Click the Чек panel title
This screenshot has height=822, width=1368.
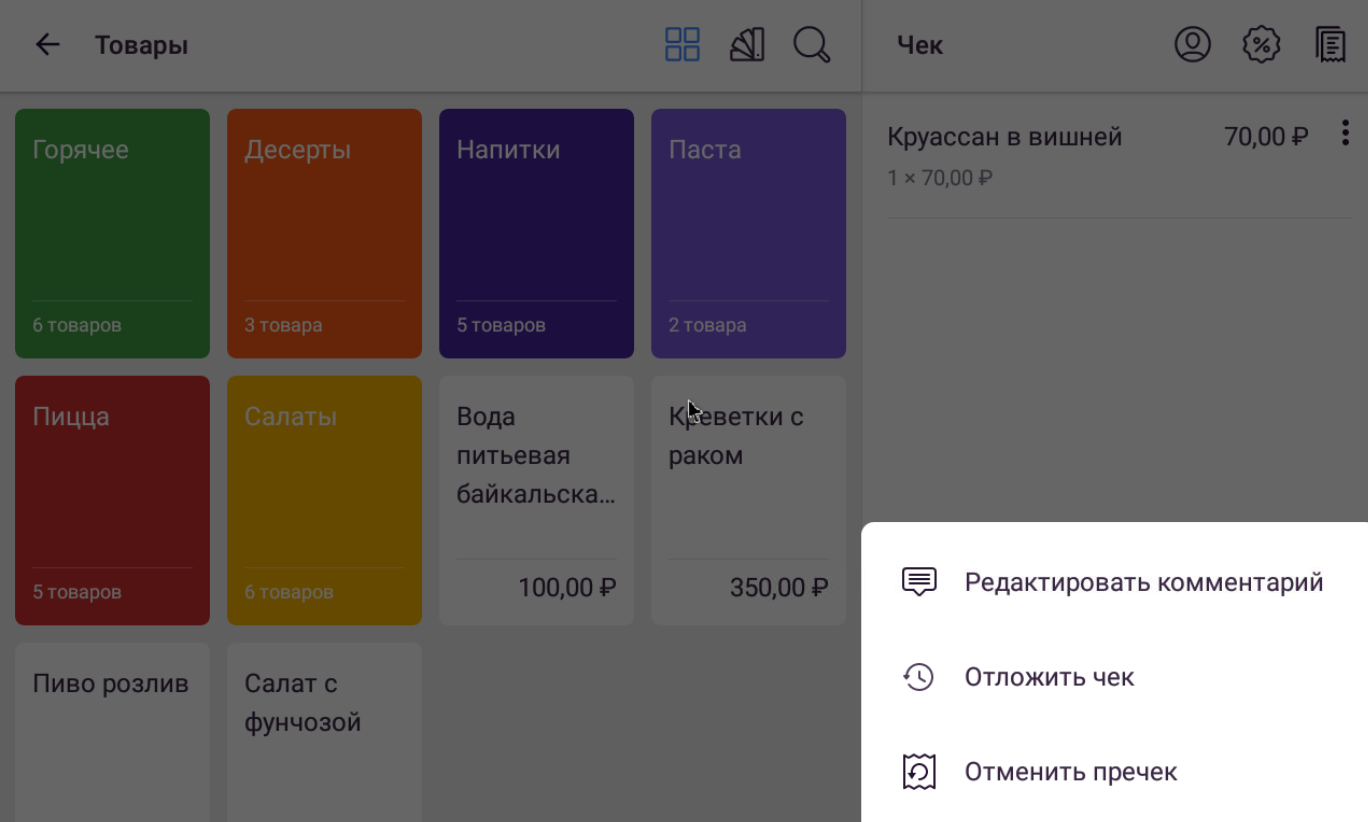(x=920, y=45)
